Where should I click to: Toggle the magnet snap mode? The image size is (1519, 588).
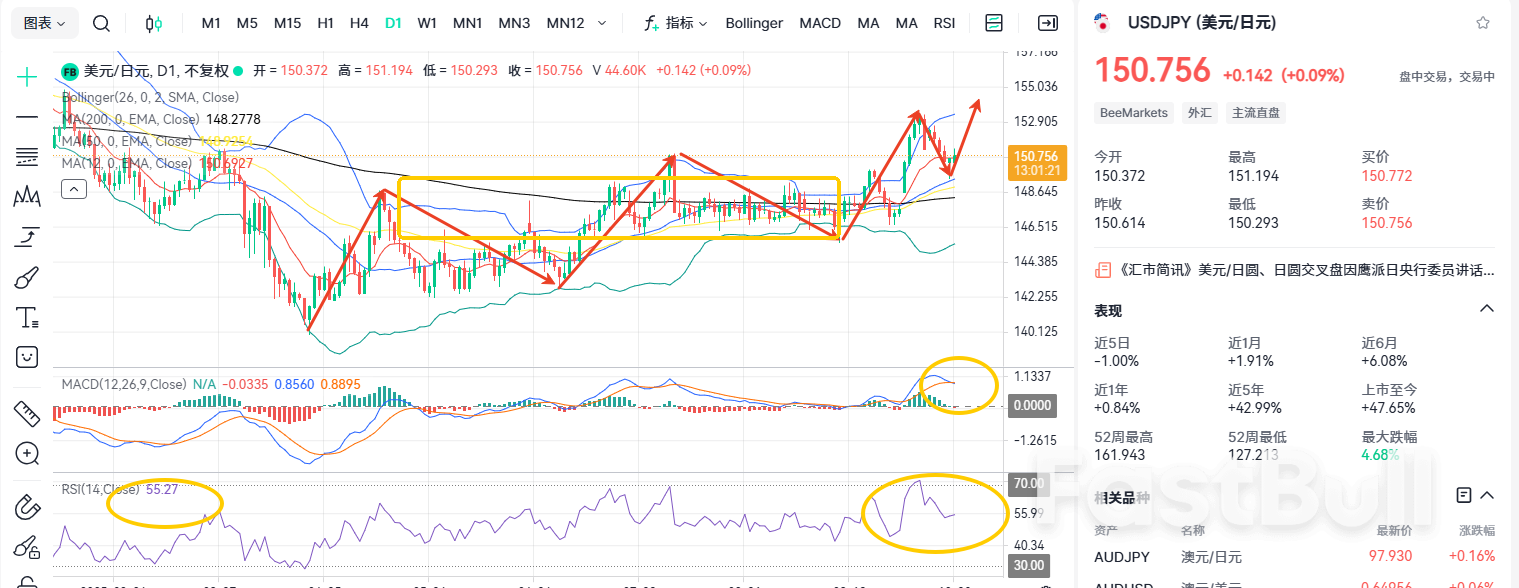point(27,507)
